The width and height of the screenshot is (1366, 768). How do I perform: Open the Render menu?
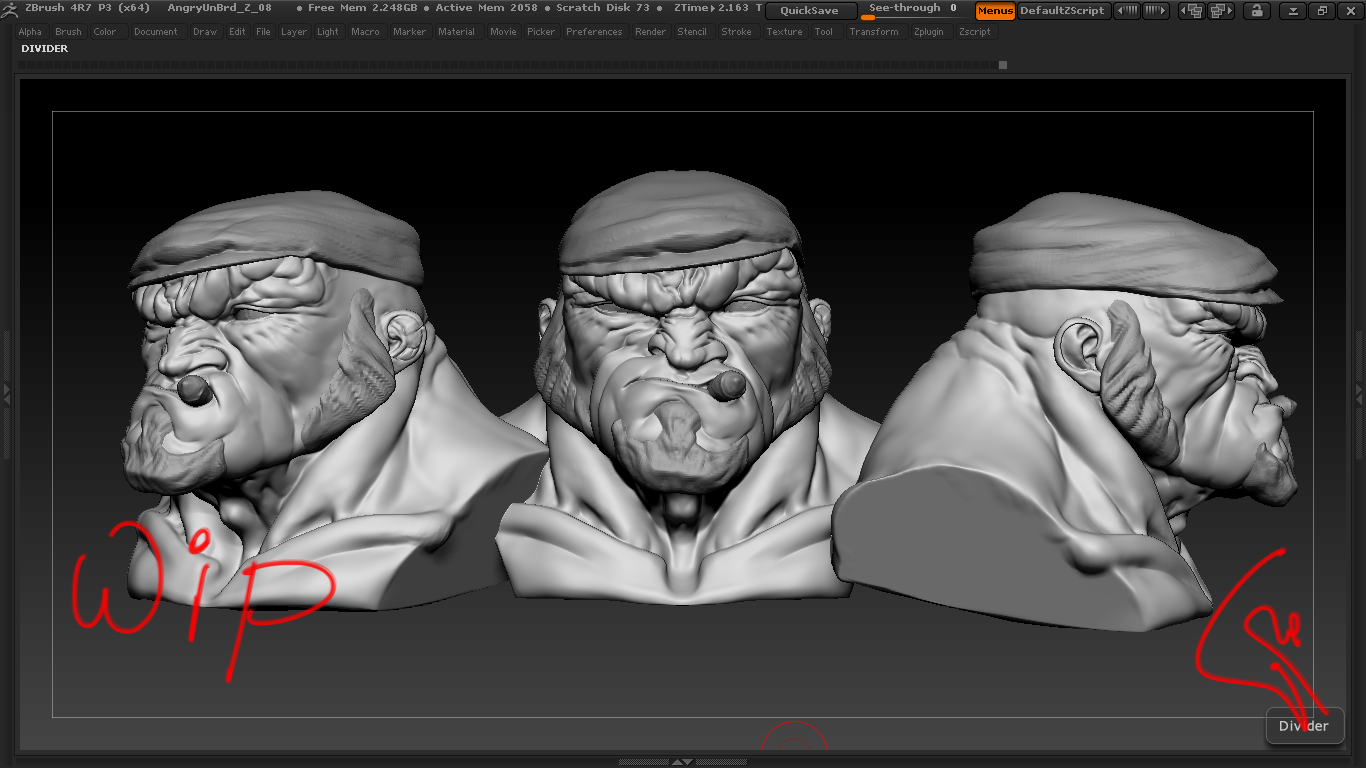pyautogui.click(x=650, y=32)
